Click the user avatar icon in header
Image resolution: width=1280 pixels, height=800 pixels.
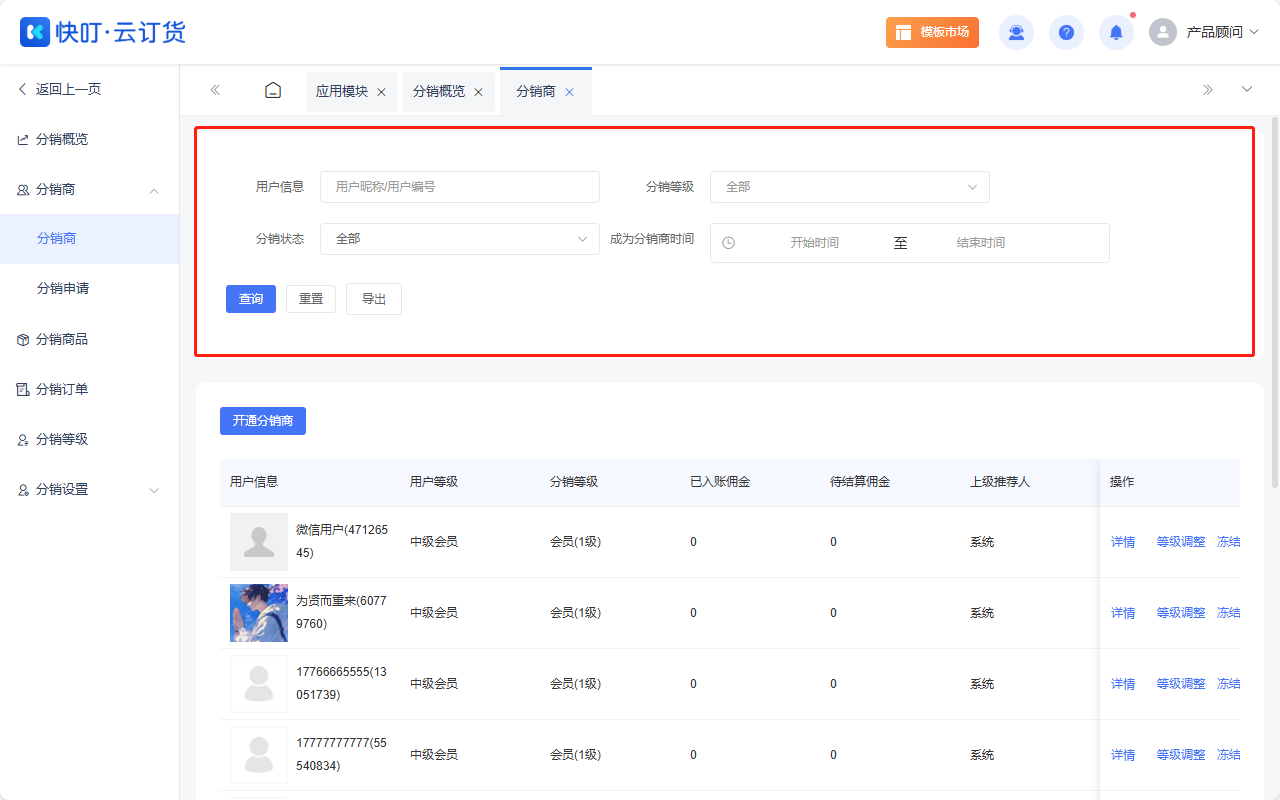coord(1163,32)
